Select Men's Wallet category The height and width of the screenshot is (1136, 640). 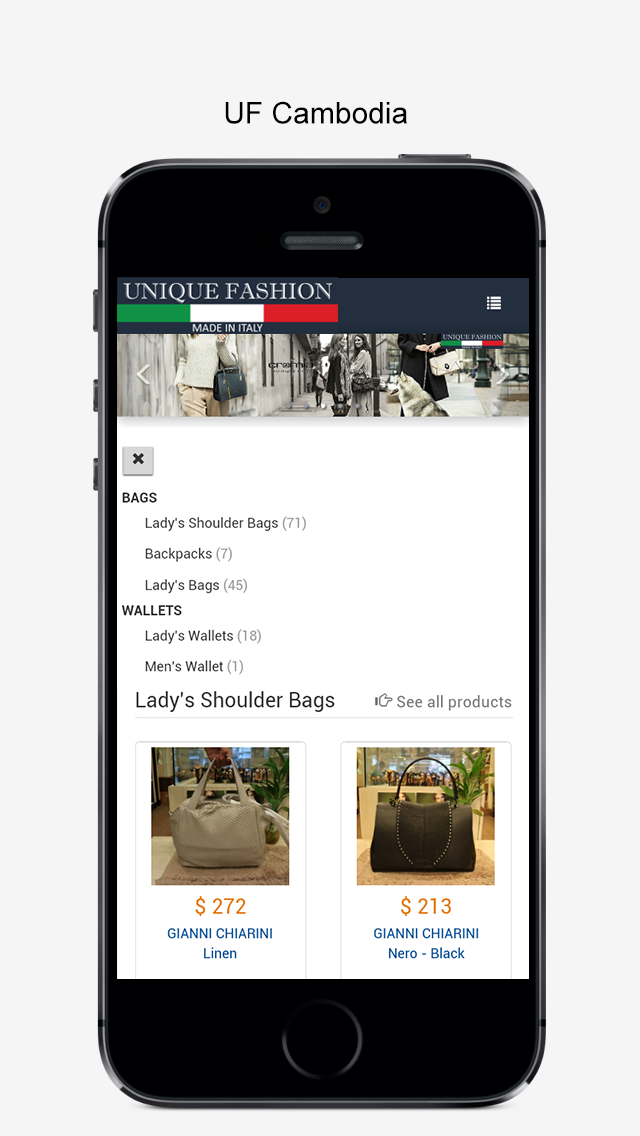(194, 666)
